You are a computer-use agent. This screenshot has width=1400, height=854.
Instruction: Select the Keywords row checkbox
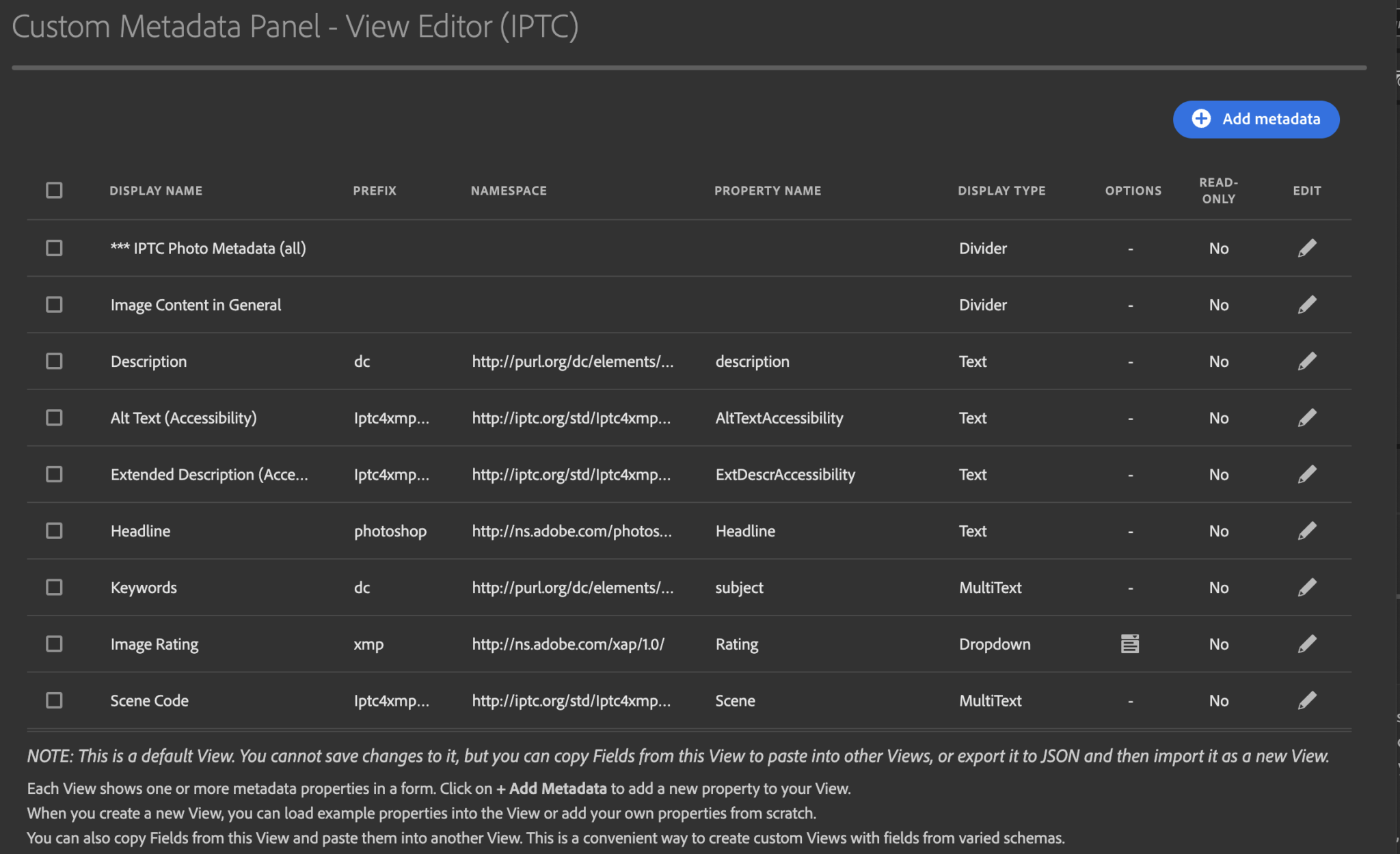click(x=54, y=588)
